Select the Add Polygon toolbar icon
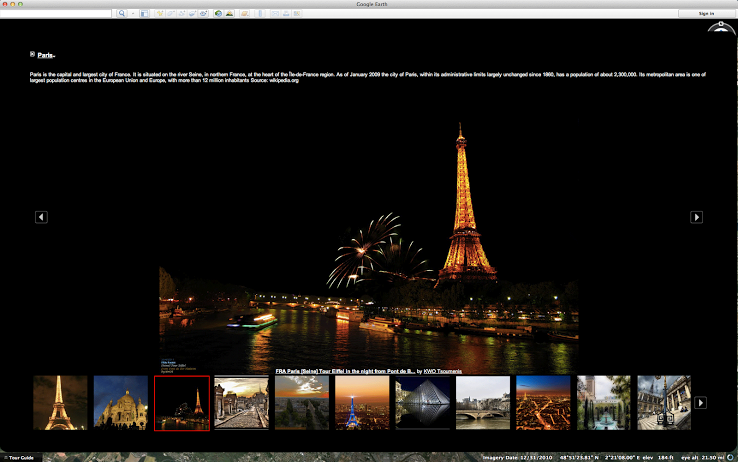This screenshot has height=462, width=738. pyautogui.click(x=172, y=14)
